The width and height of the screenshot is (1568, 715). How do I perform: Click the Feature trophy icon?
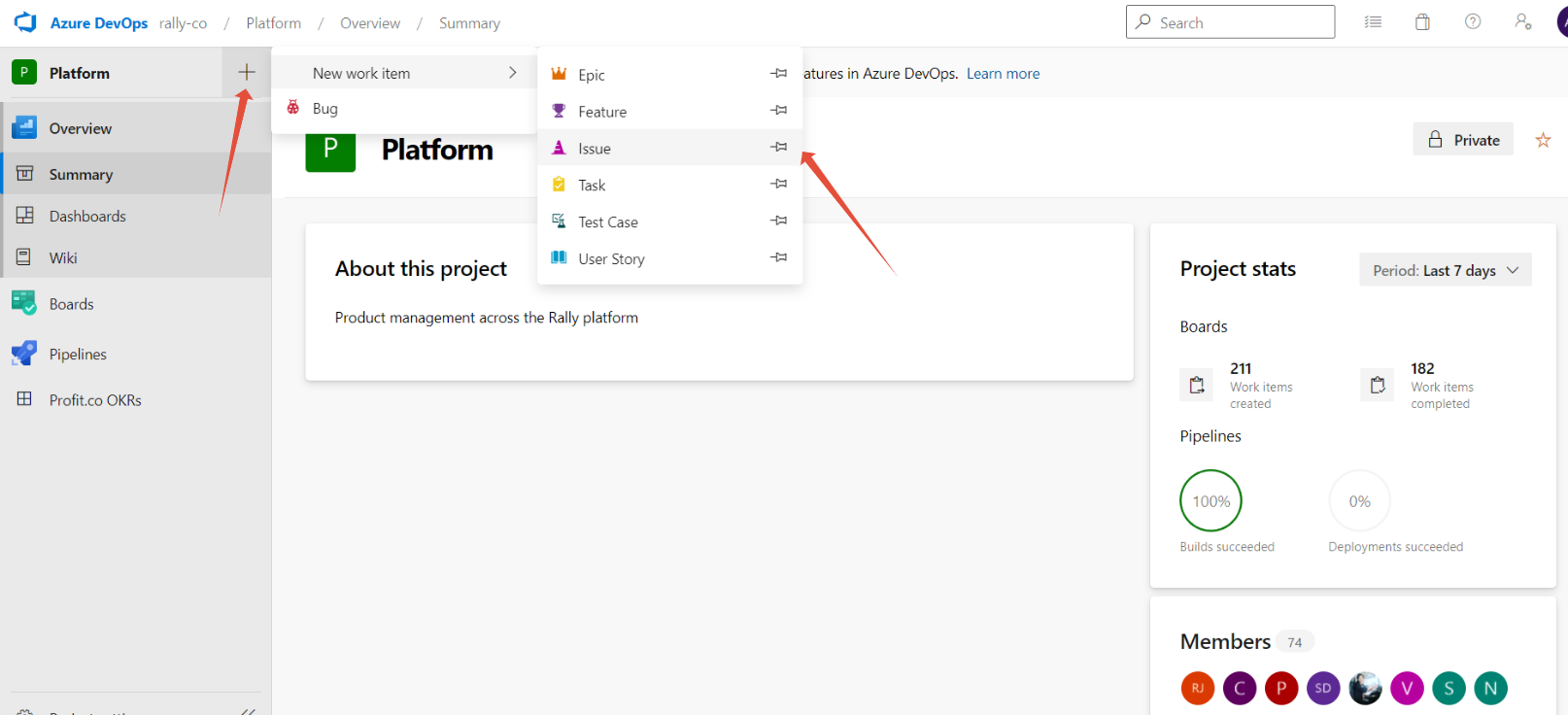[x=559, y=111]
